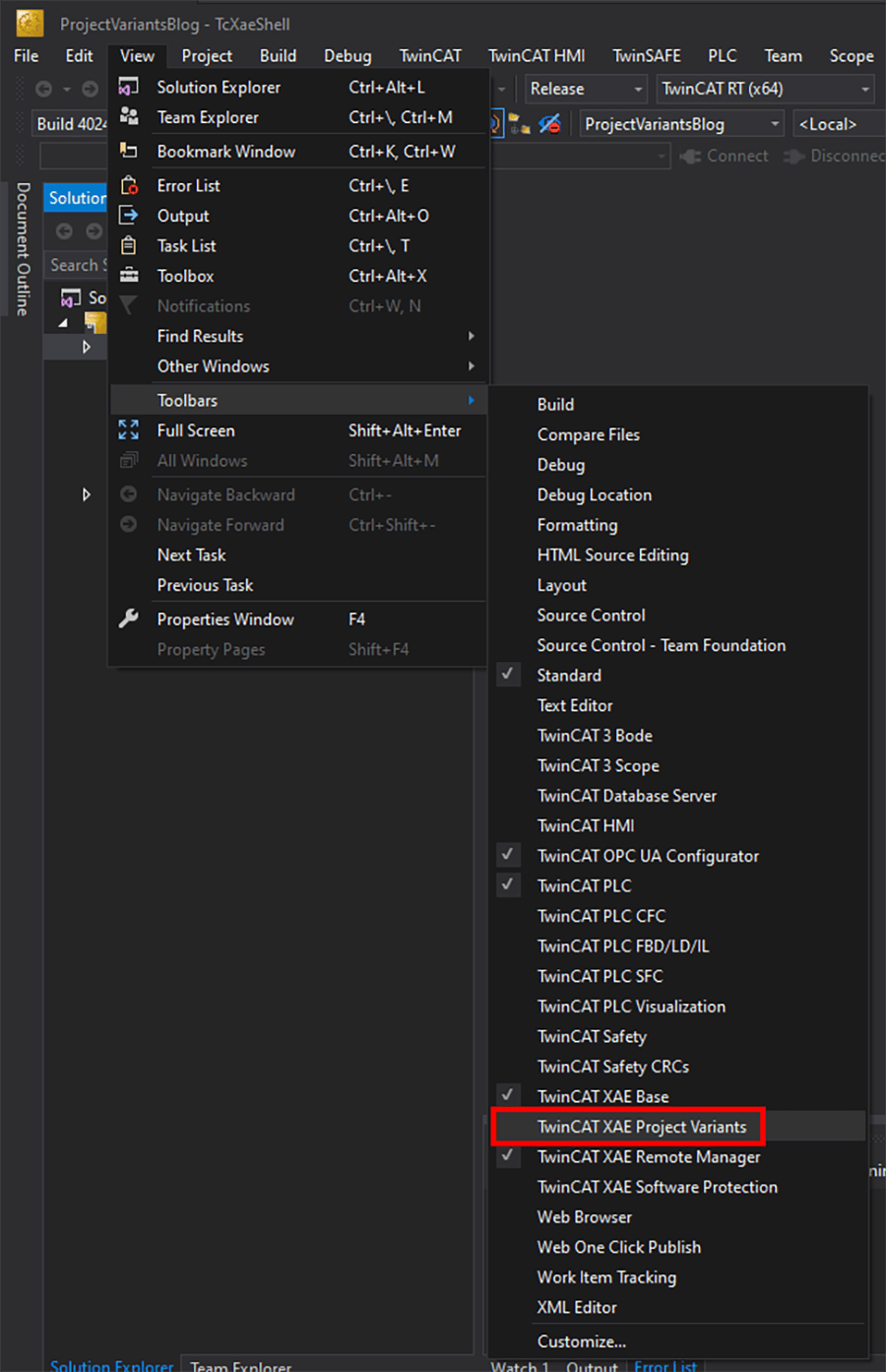Screen dimensions: 886x1372
Task: Click the Properties Window wrench icon
Action: [x=129, y=619]
